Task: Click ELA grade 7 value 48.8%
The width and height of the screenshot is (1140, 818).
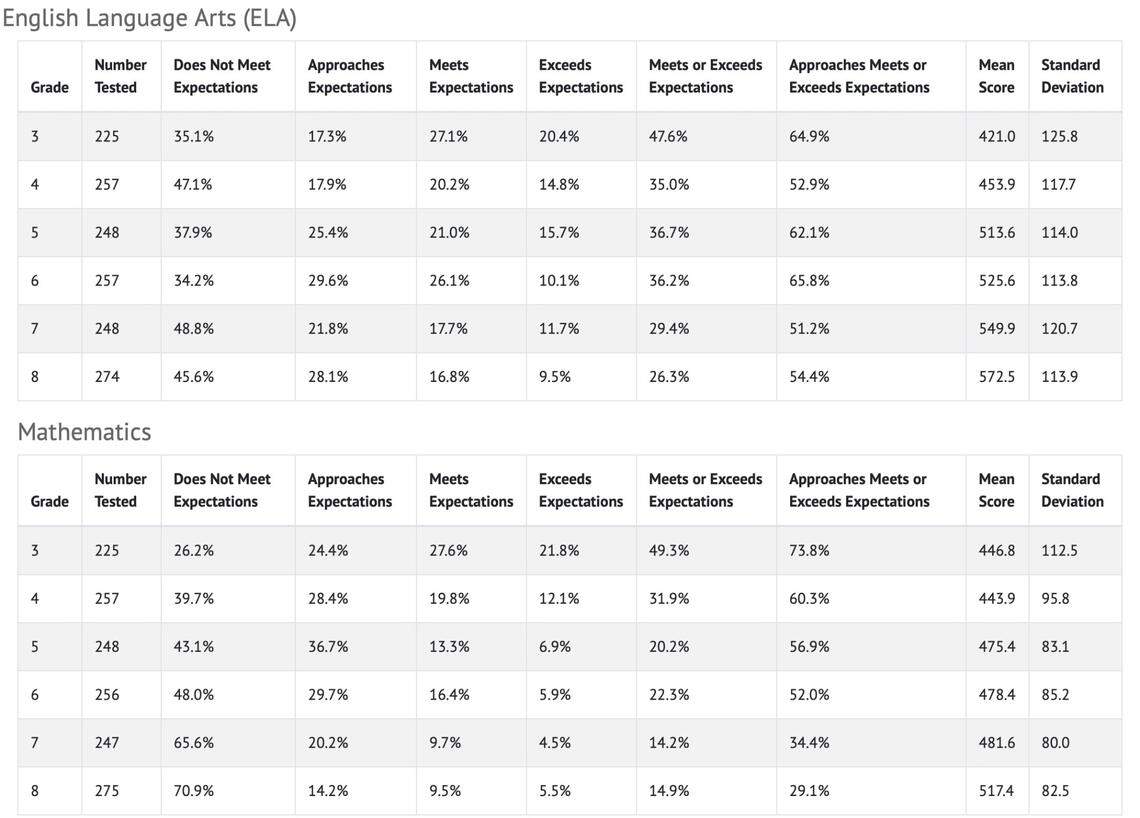Action: 193,328
